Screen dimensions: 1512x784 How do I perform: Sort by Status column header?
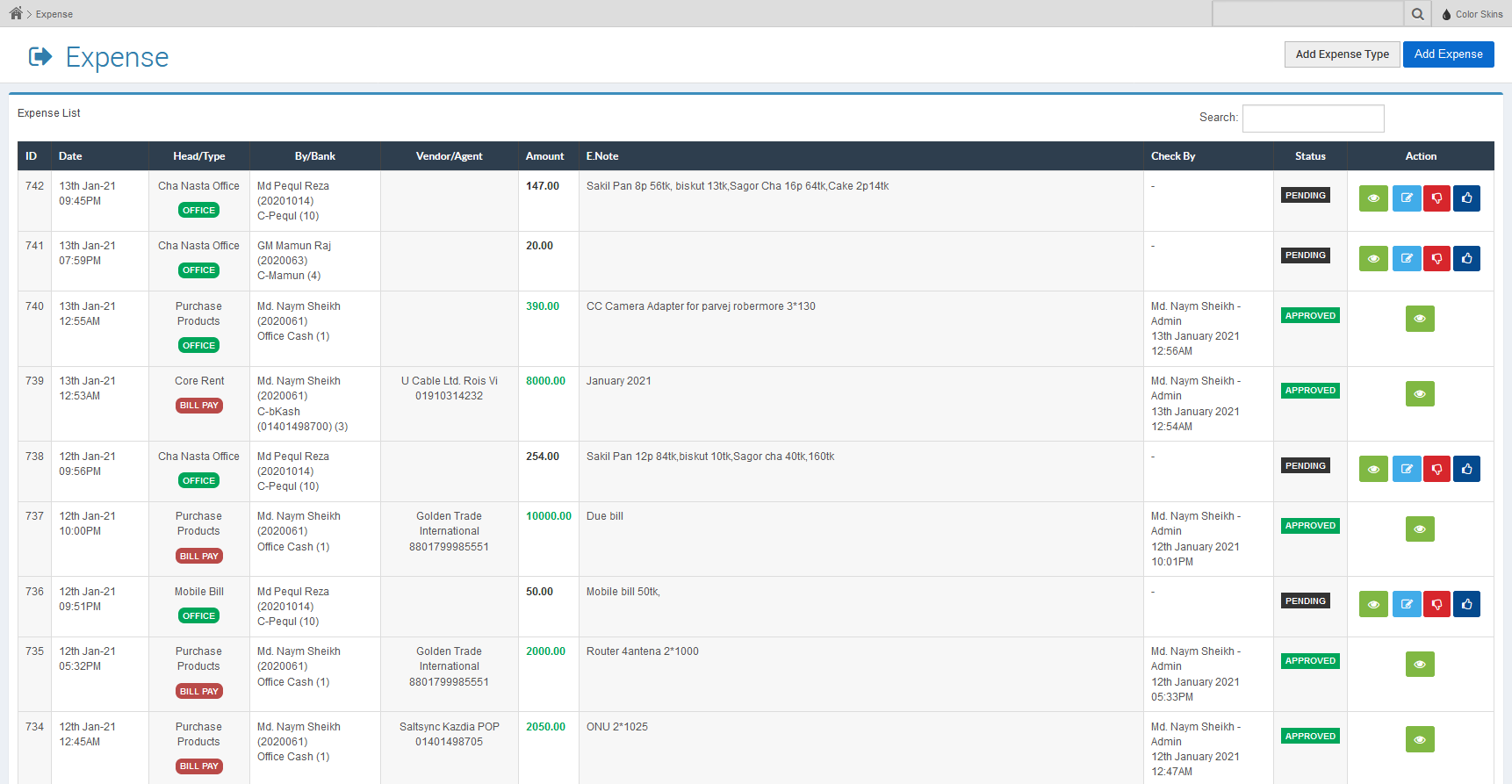[x=1309, y=156]
